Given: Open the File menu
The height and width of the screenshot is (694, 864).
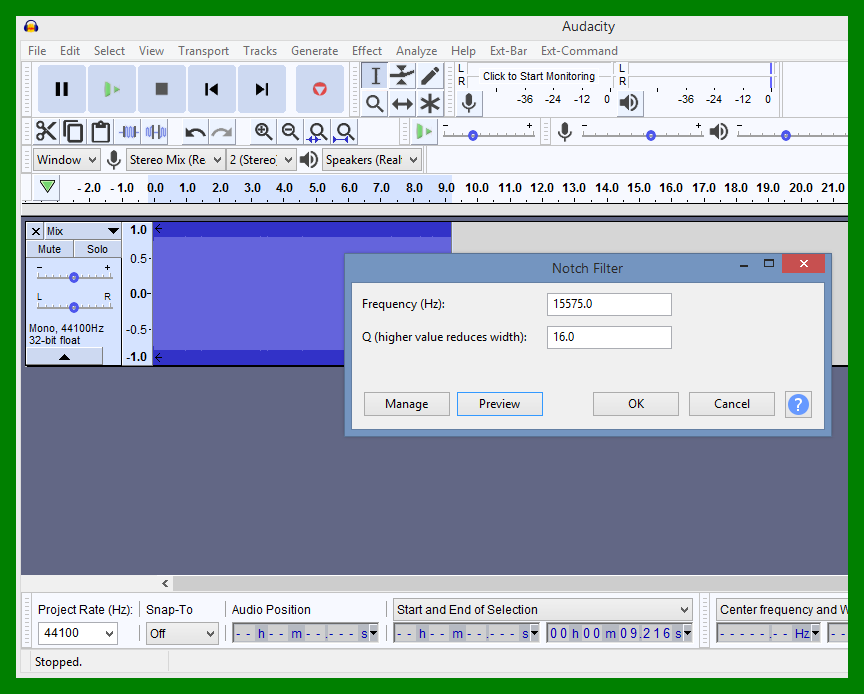Looking at the screenshot, I should click(x=37, y=51).
